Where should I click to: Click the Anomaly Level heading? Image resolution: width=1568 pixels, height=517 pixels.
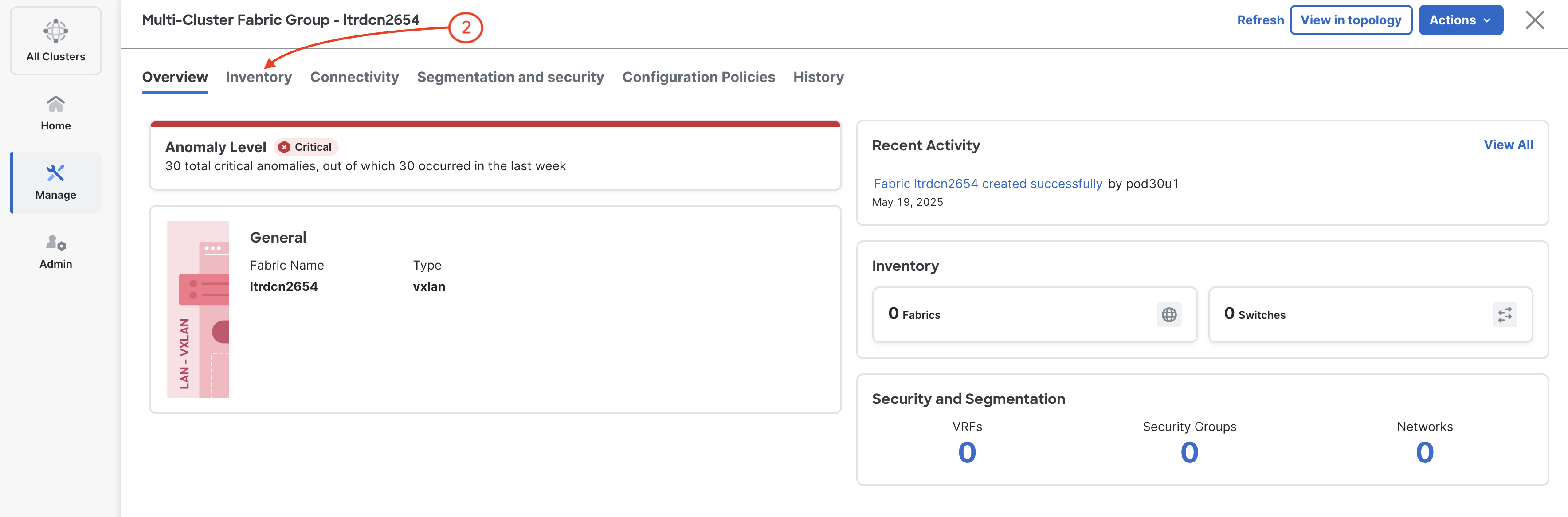click(216, 147)
